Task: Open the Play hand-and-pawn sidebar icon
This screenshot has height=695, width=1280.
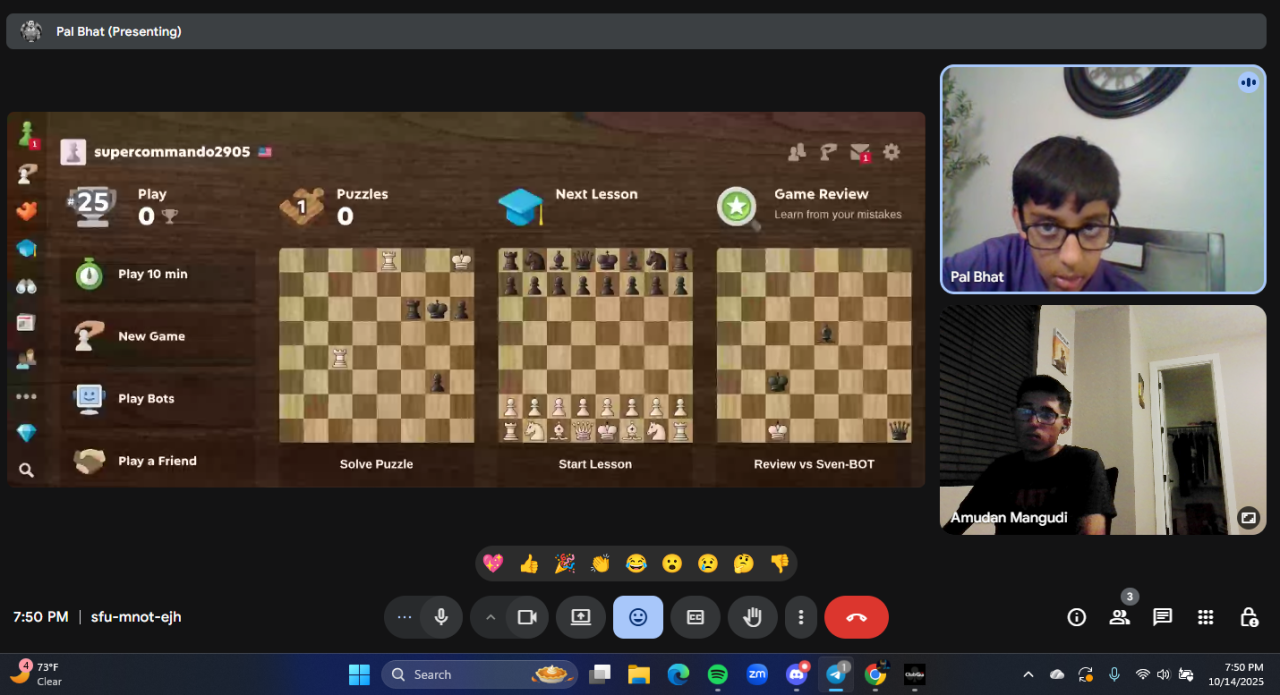Action: [27, 173]
